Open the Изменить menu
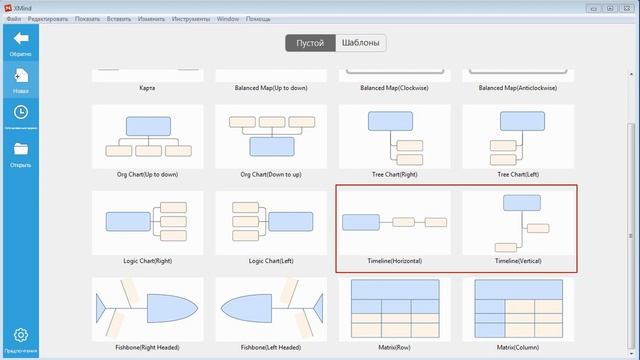Viewport: 640px width, 360px height. click(x=151, y=19)
